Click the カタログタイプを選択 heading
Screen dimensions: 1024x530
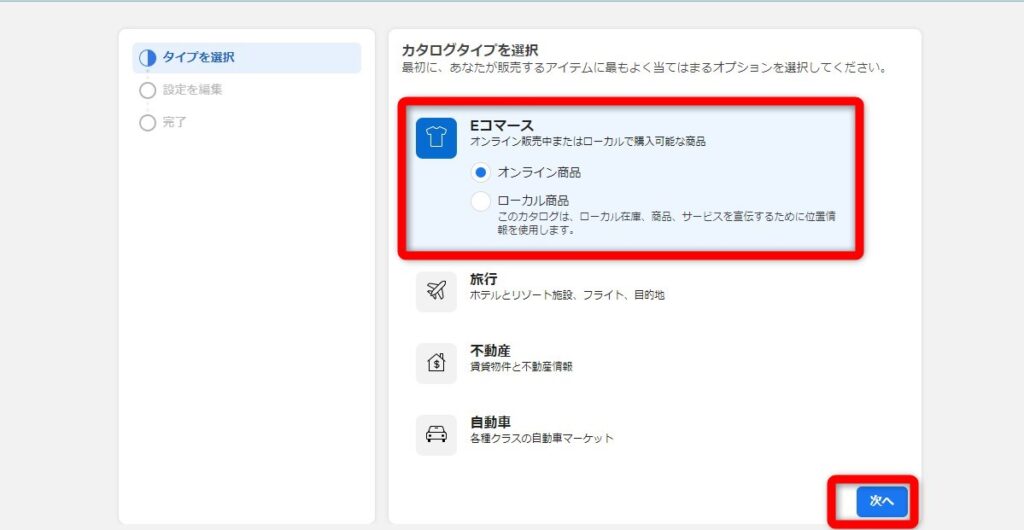click(x=470, y=50)
